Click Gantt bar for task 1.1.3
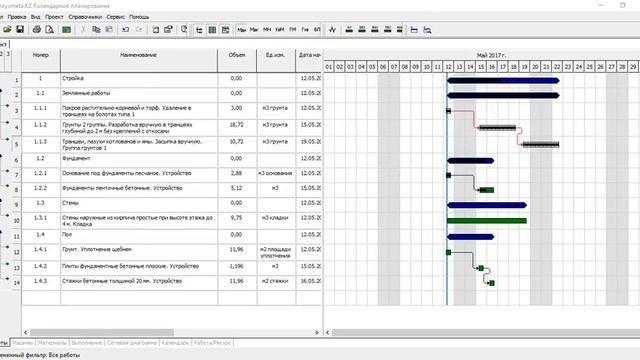640x360 pixels. coord(541,144)
